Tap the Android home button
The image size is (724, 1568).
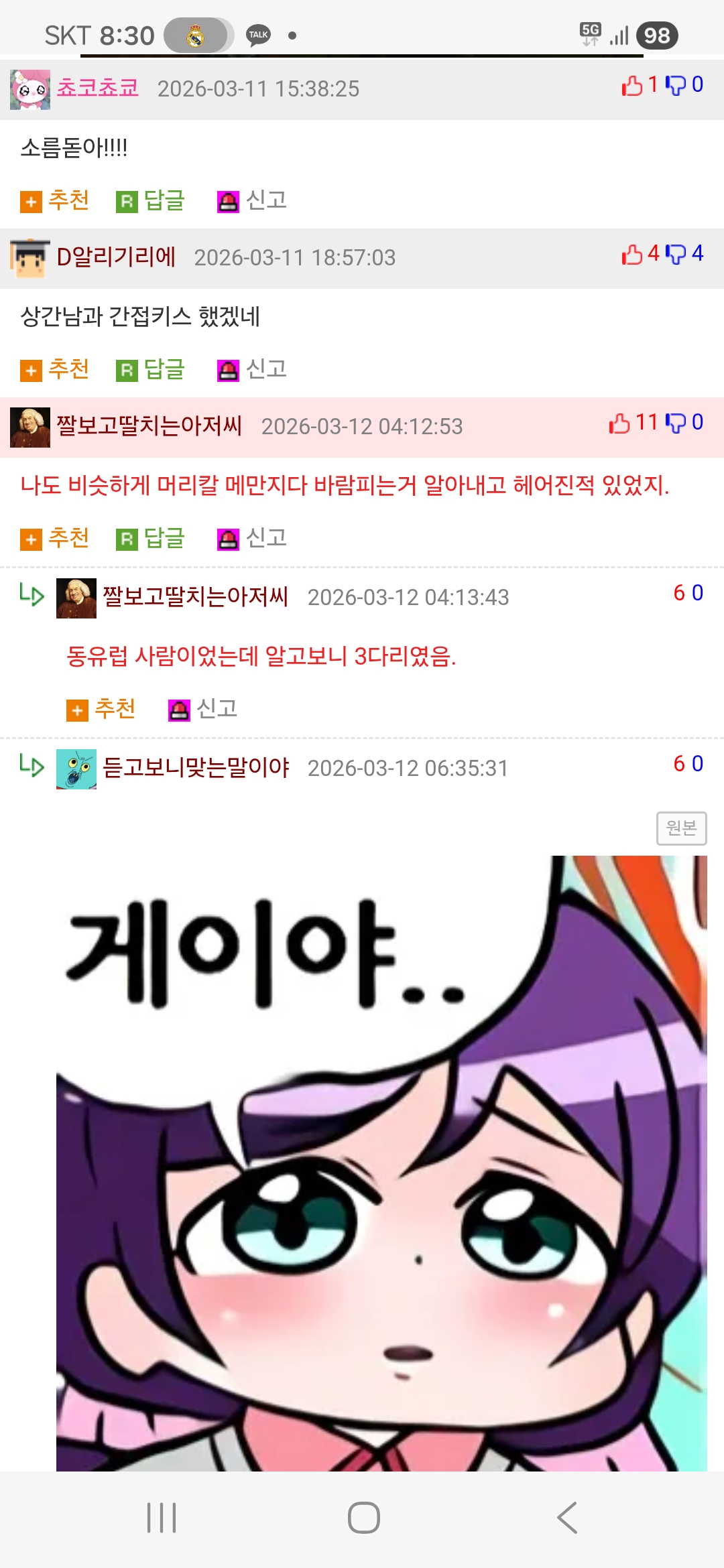(x=364, y=1518)
